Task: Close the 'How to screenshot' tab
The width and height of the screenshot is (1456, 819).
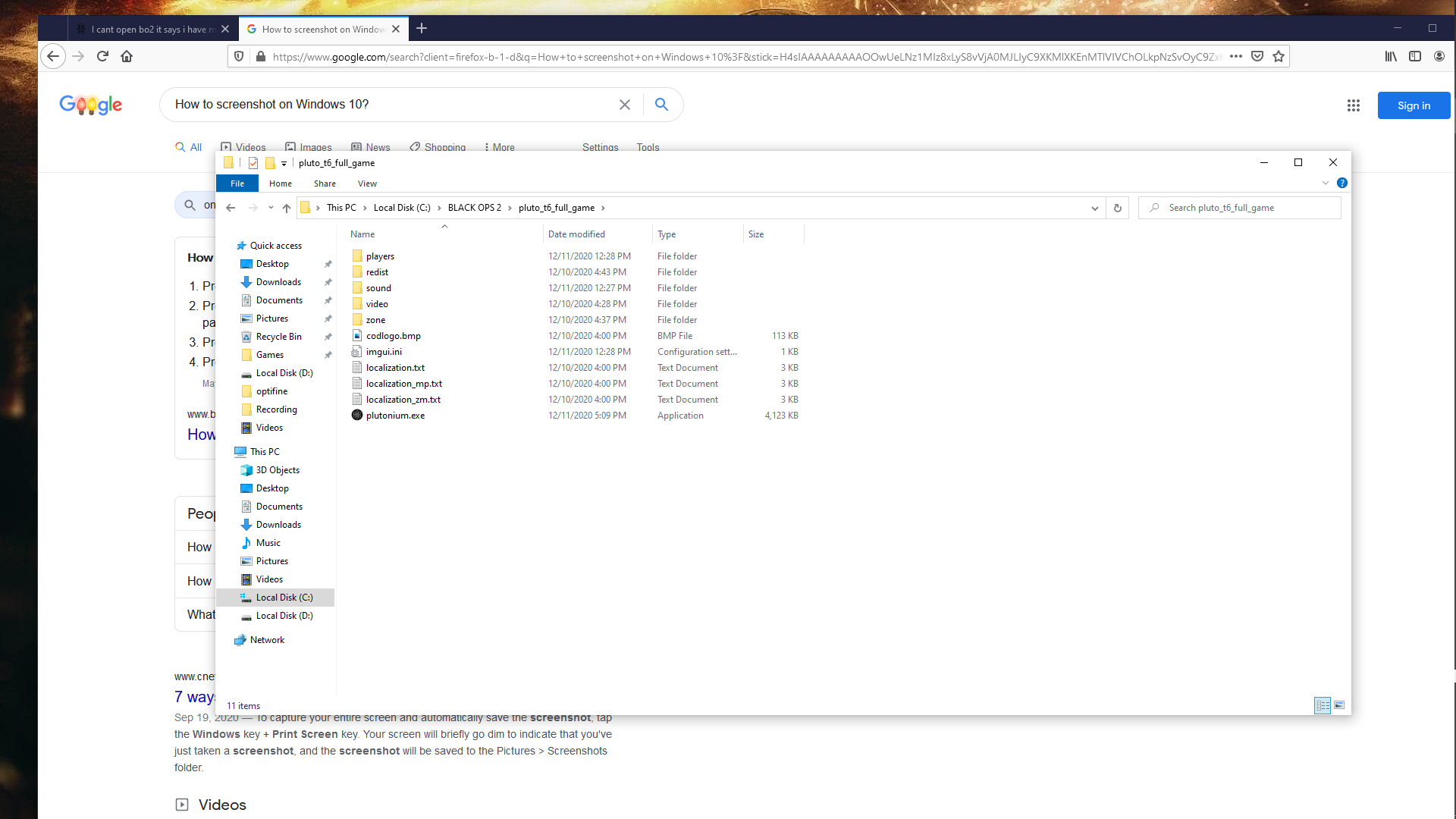Action: (396, 29)
